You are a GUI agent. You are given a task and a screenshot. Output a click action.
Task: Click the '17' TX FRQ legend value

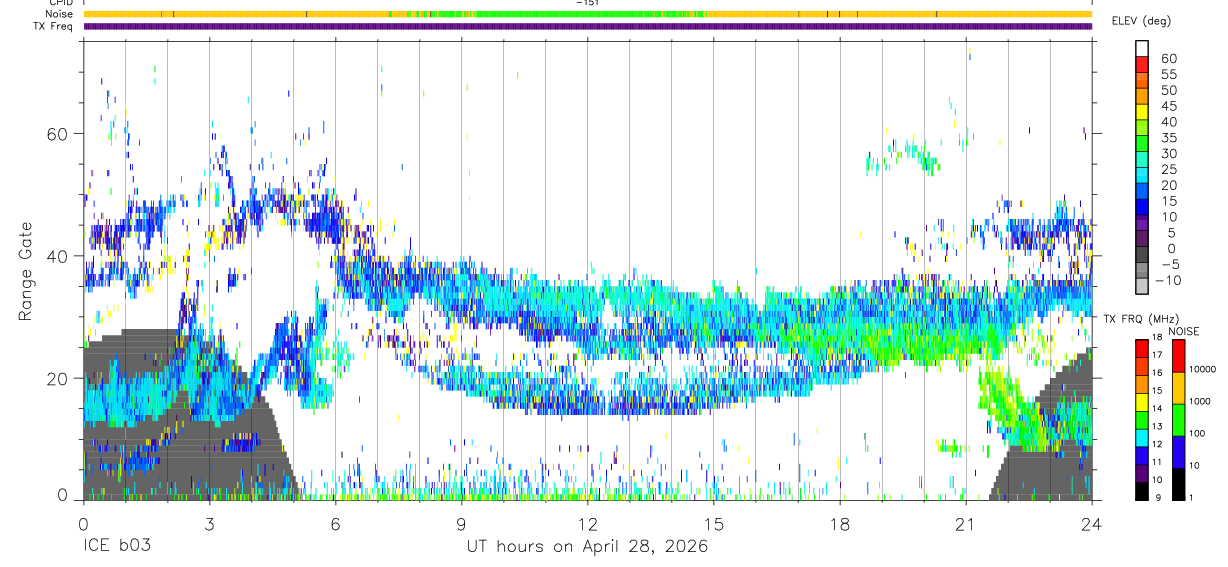coord(1158,355)
